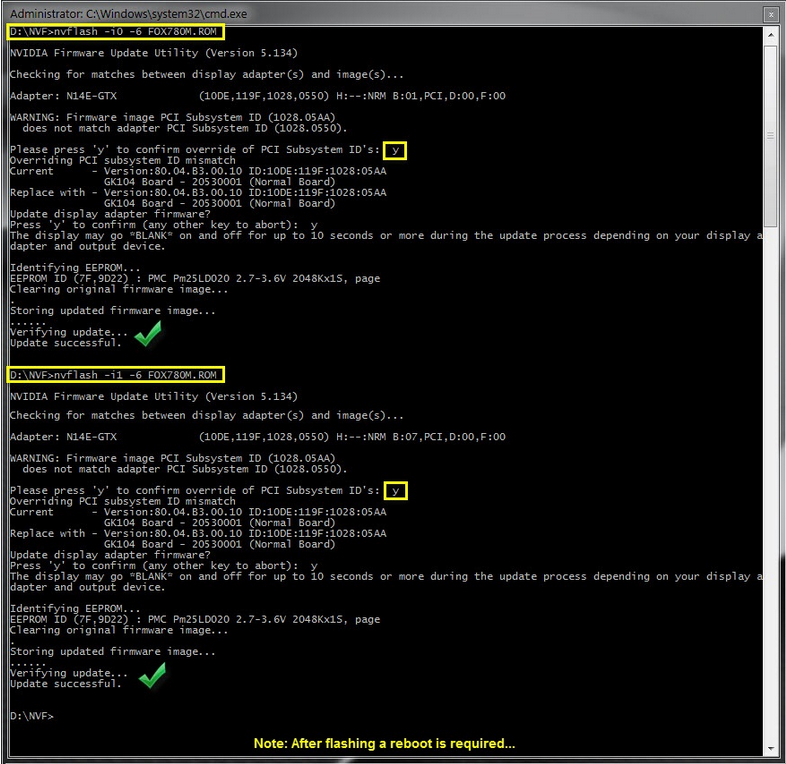
Task: Click the first 'Verifying update...' line
Action: click(69, 332)
